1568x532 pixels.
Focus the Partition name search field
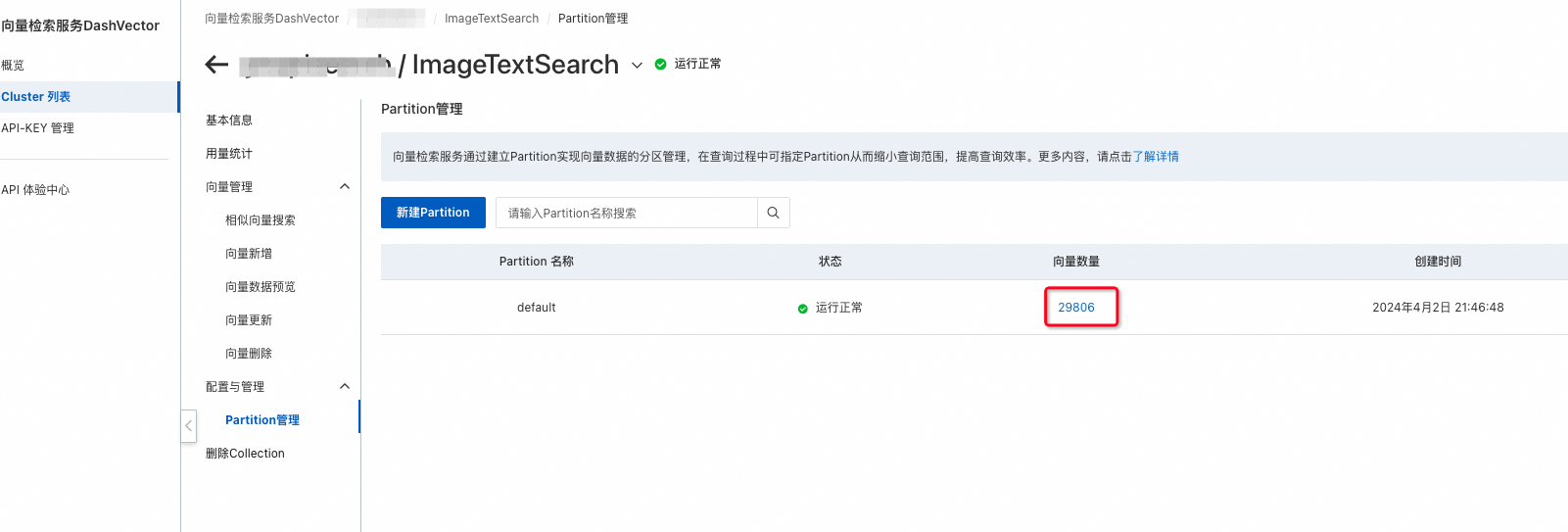pyautogui.click(x=627, y=213)
